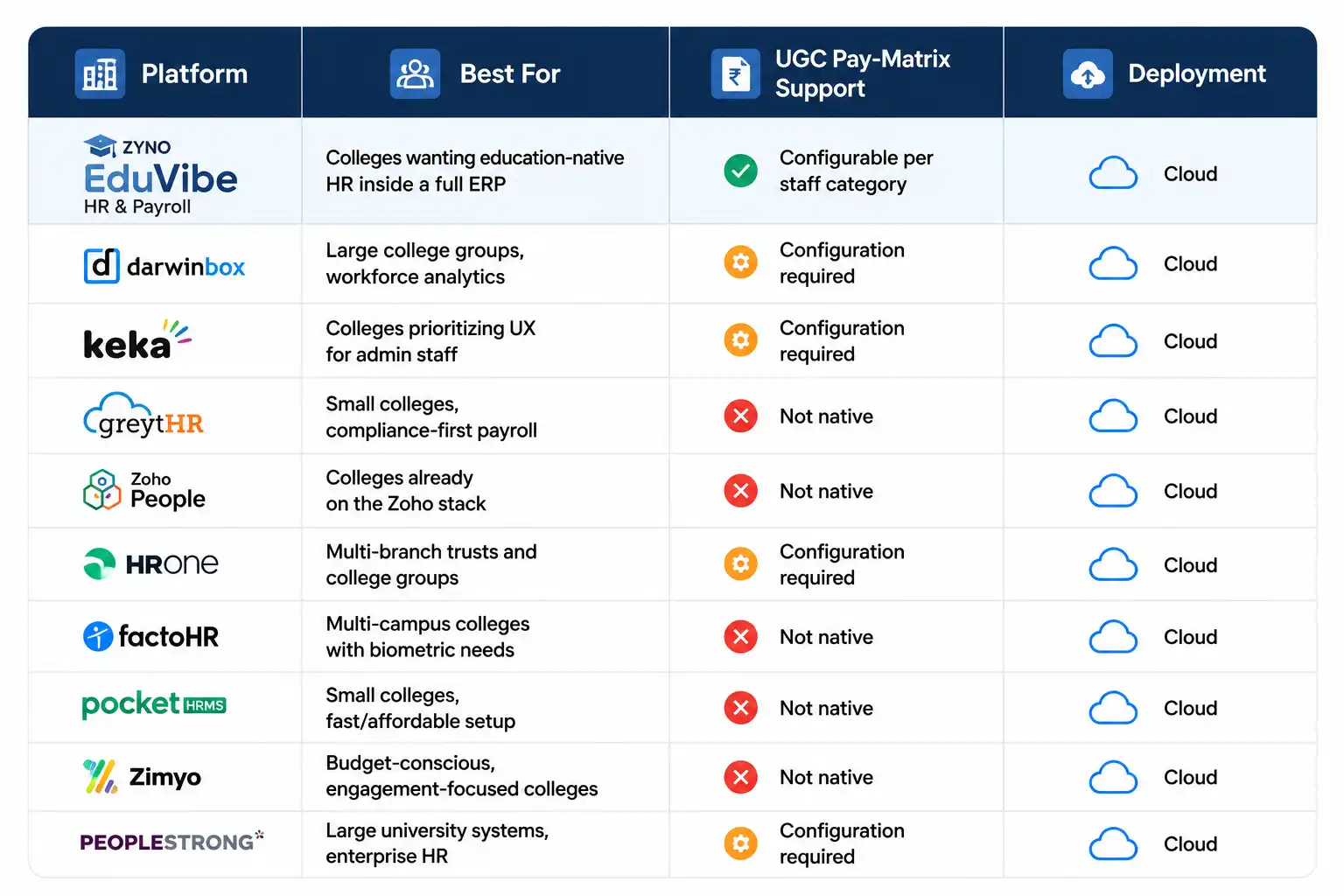Click cloud icon in pocket HRMS row
Image resolution: width=1344 pixels, height=896 pixels.
1113,708
